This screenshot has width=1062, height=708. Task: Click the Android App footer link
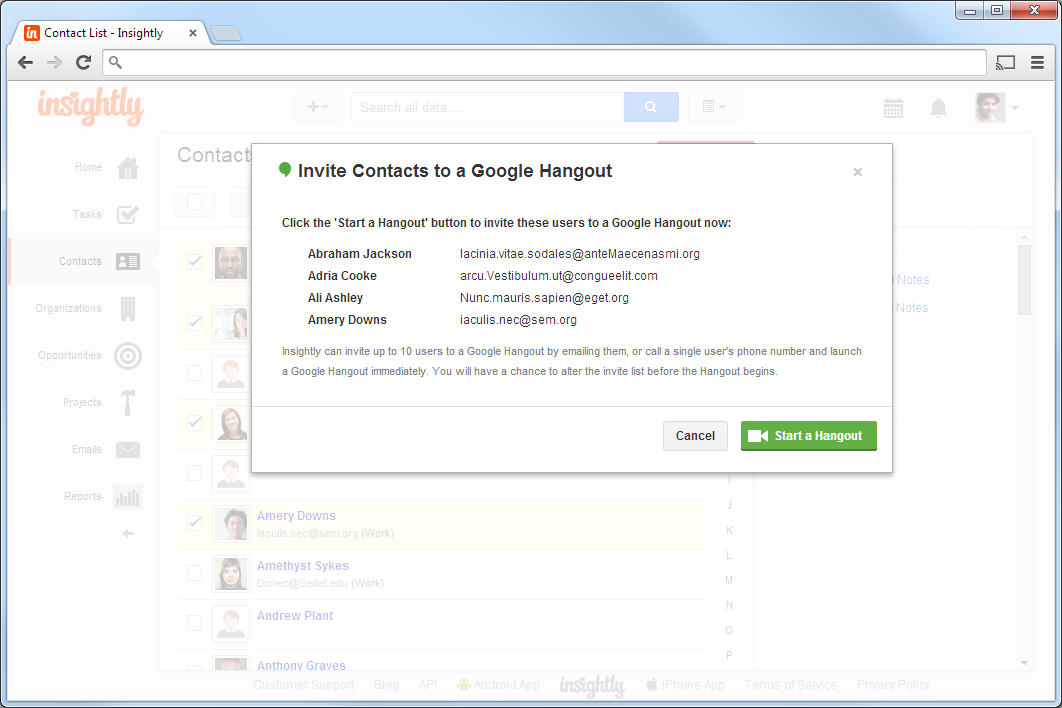(498, 685)
